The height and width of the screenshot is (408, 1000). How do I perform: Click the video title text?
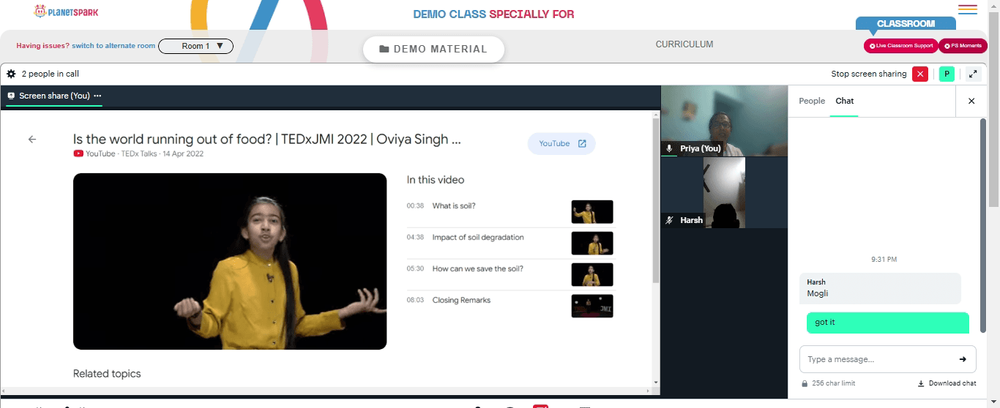tap(267, 140)
